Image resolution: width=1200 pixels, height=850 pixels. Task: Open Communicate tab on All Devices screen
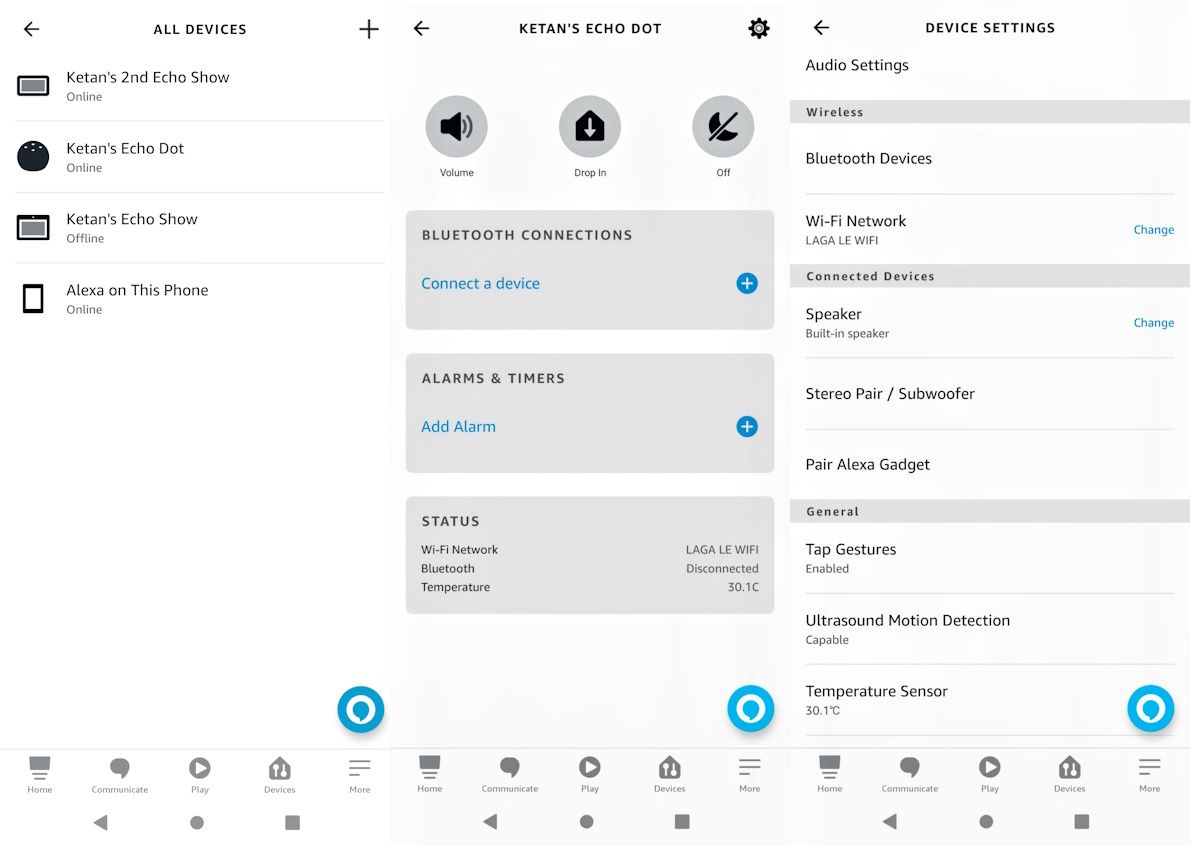[120, 775]
